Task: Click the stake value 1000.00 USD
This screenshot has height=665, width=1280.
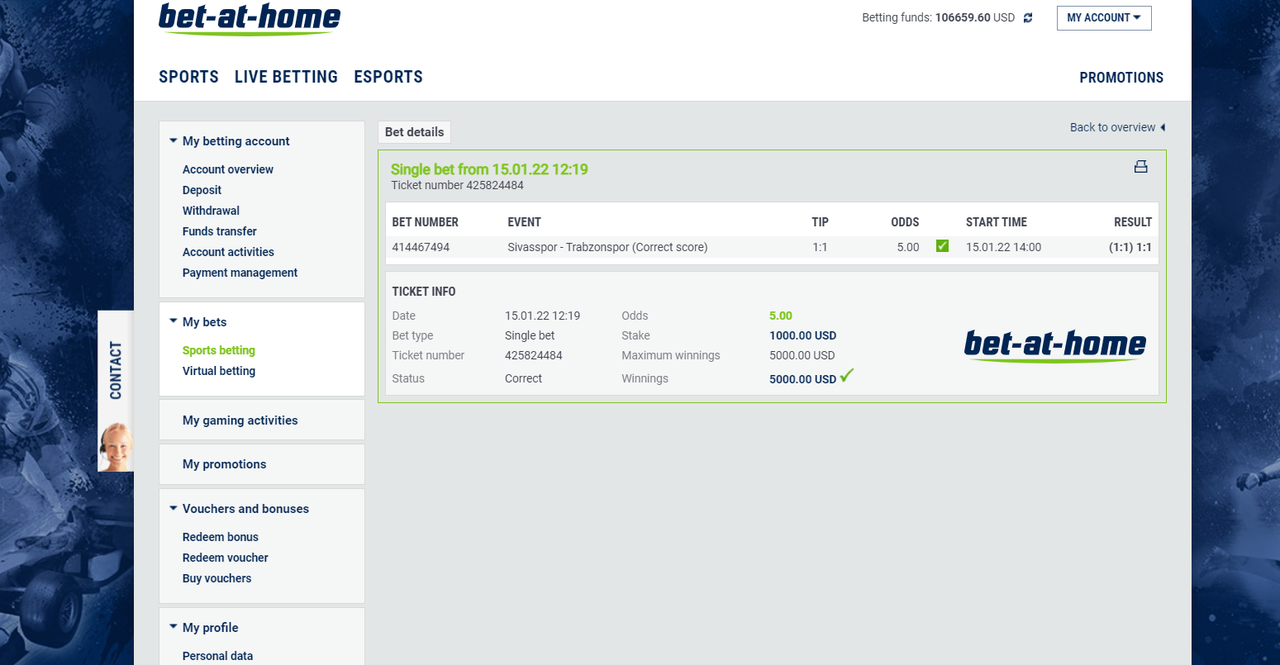Action: pyautogui.click(x=803, y=336)
